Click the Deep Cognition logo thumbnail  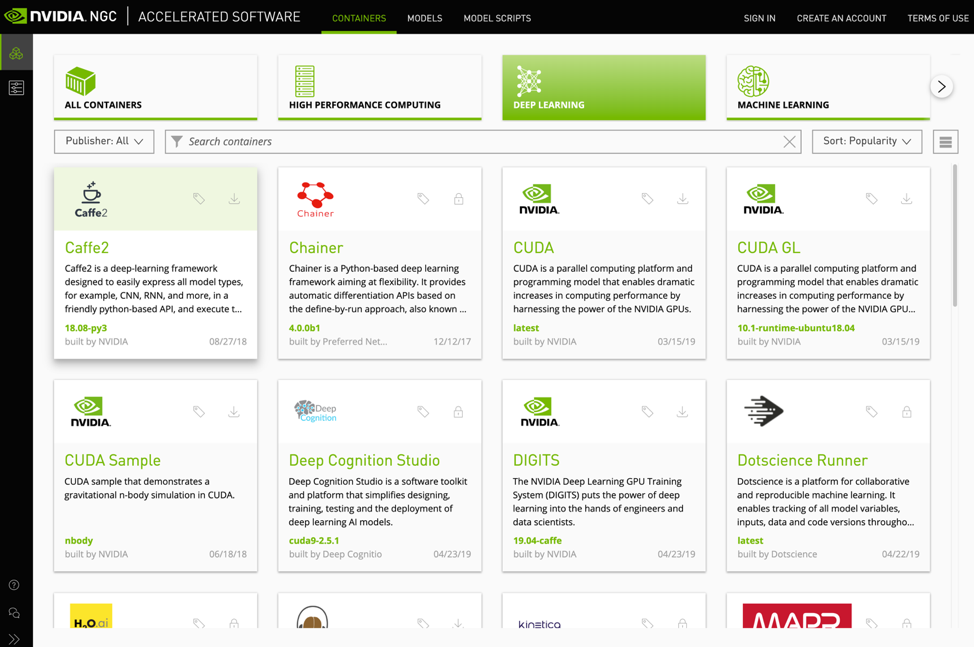(315, 411)
